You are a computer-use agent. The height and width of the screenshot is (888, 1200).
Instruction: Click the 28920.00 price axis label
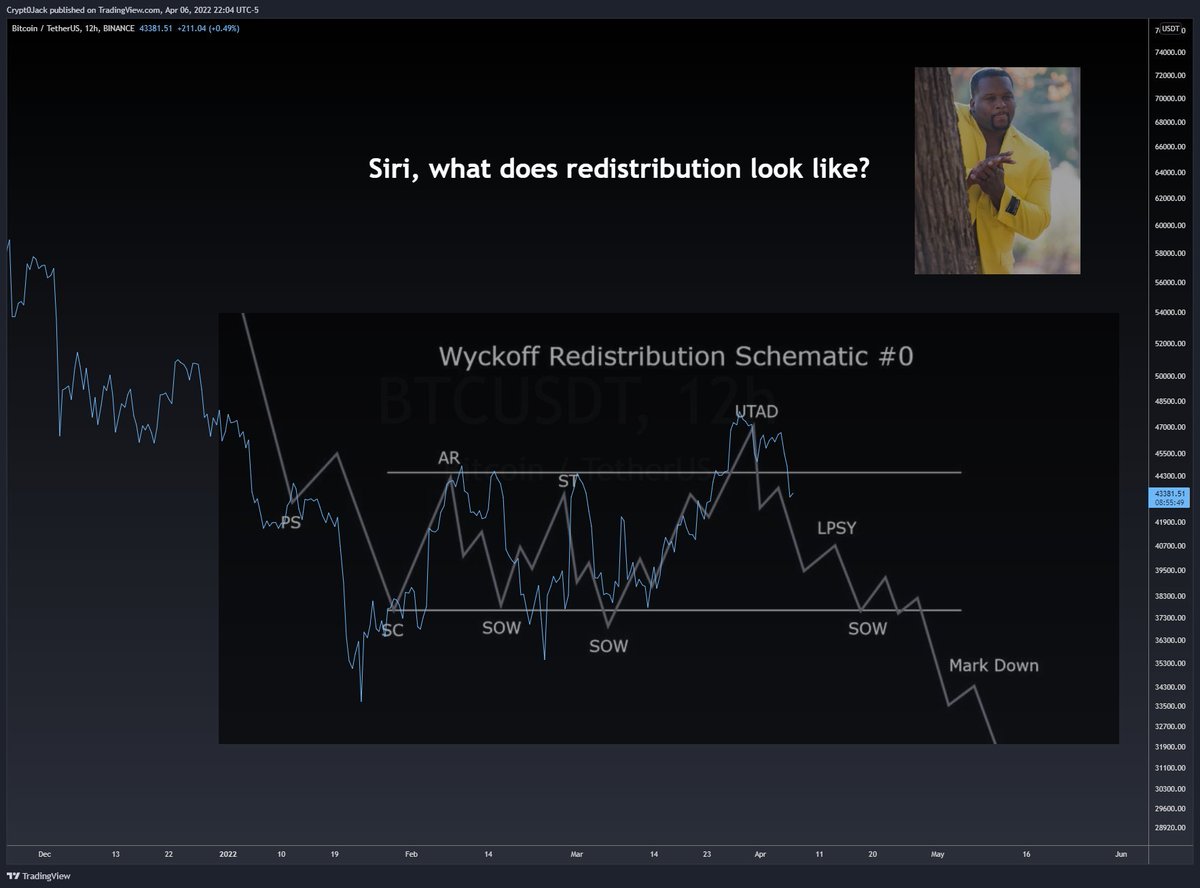click(x=1170, y=829)
